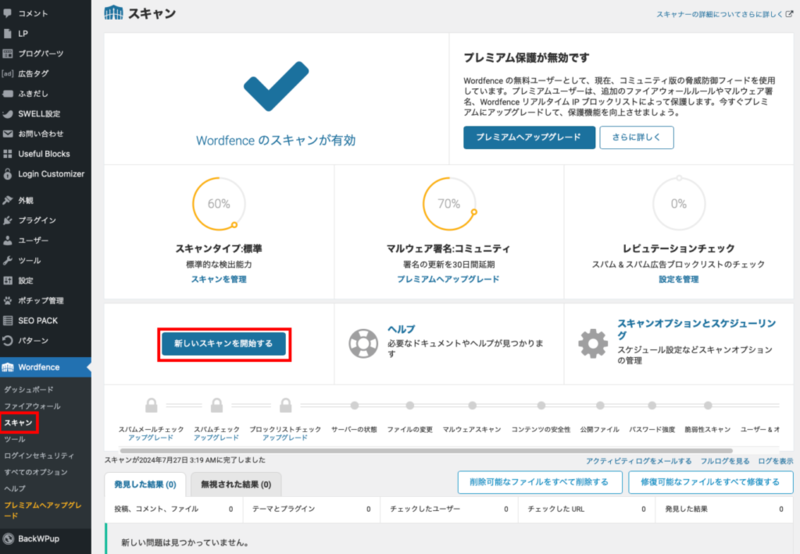
Task: Open the ツール entry under Wordfence submenu
Action: 15,439
